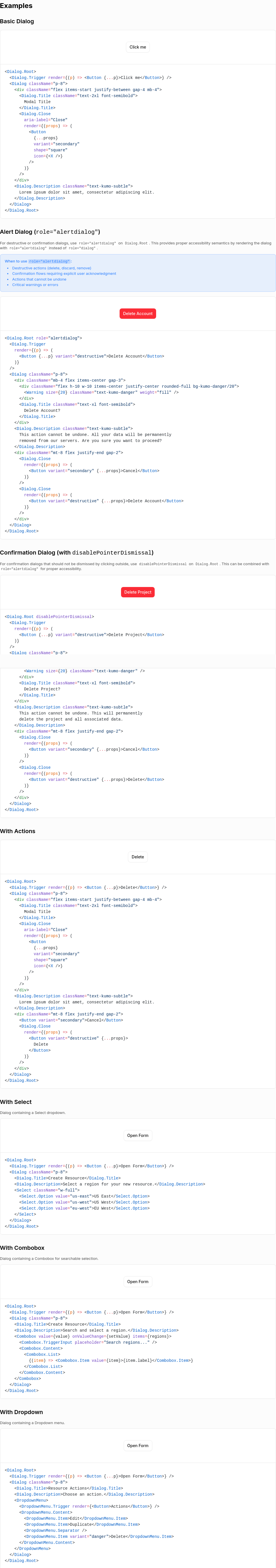Click the "Examples" page heading
Image resolution: width=276 pixels, height=1568 pixels.
(x=16, y=6)
